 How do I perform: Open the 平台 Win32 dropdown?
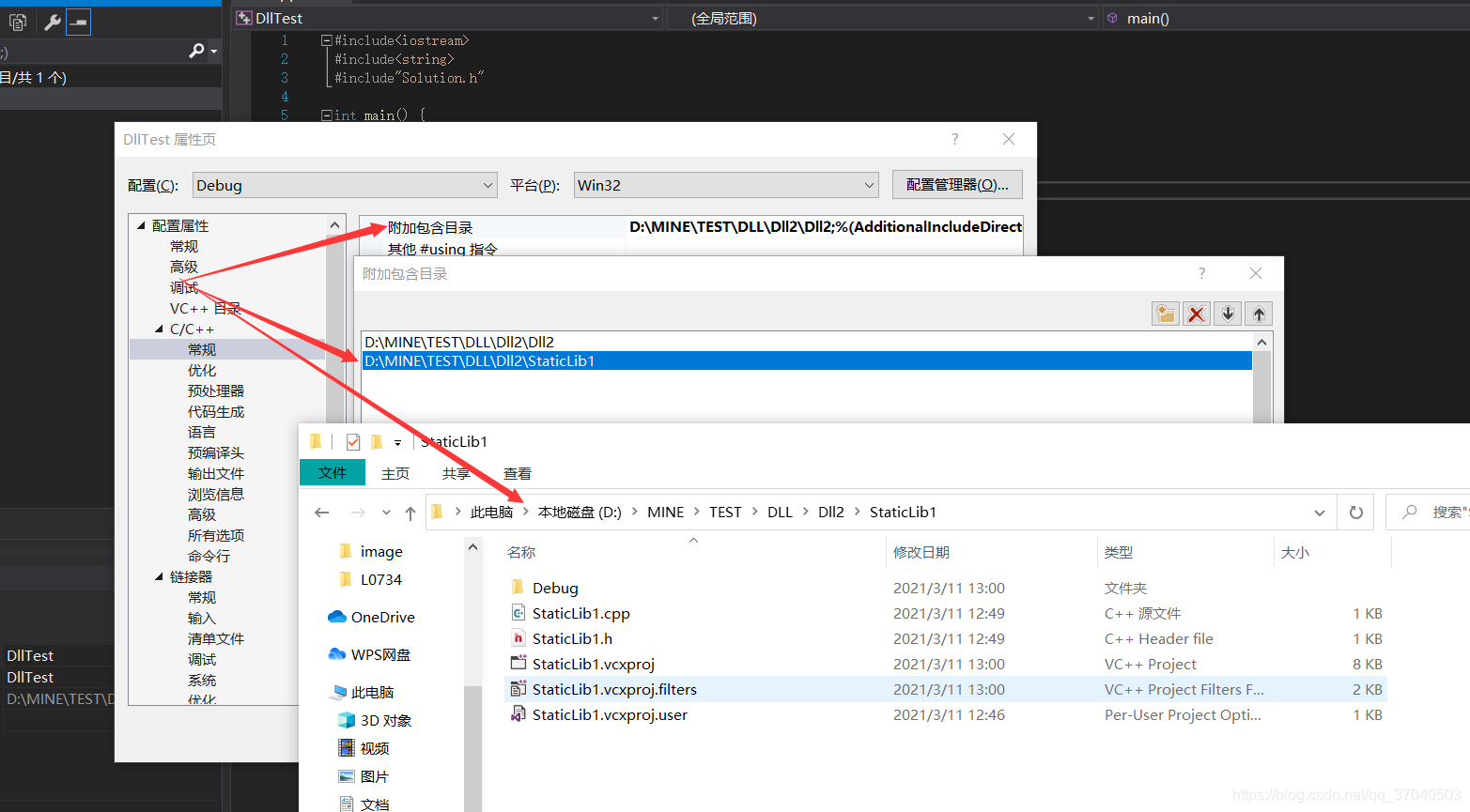click(x=726, y=185)
